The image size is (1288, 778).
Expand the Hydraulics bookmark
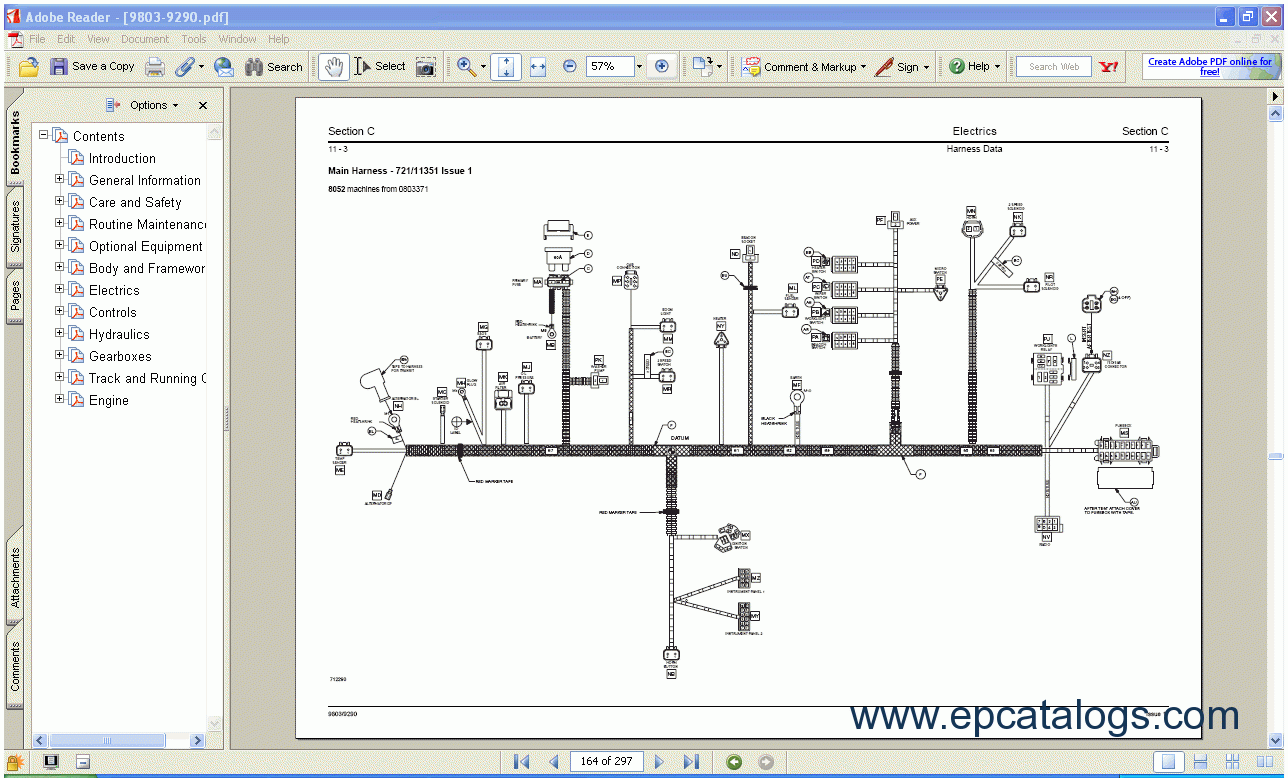pos(59,333)
